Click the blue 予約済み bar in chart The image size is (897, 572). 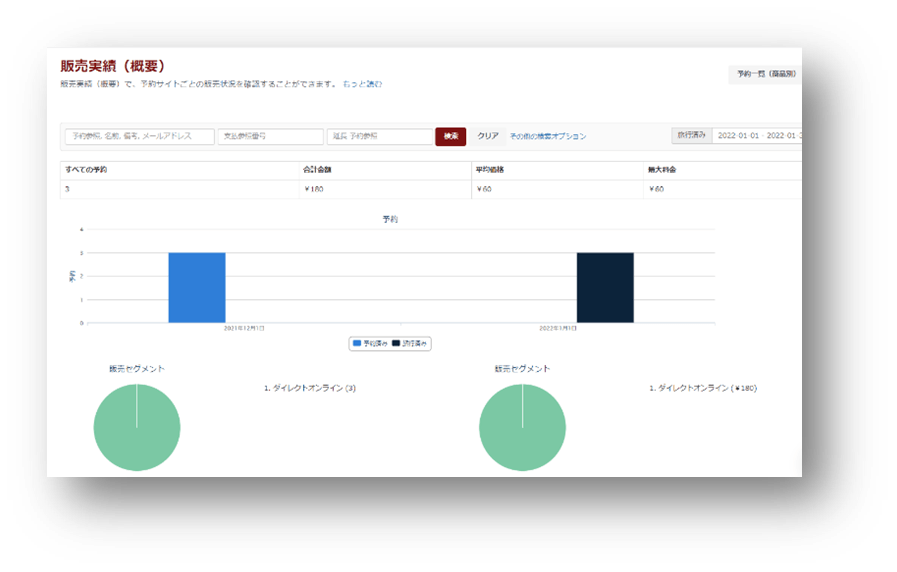click(x=197, y=288)
